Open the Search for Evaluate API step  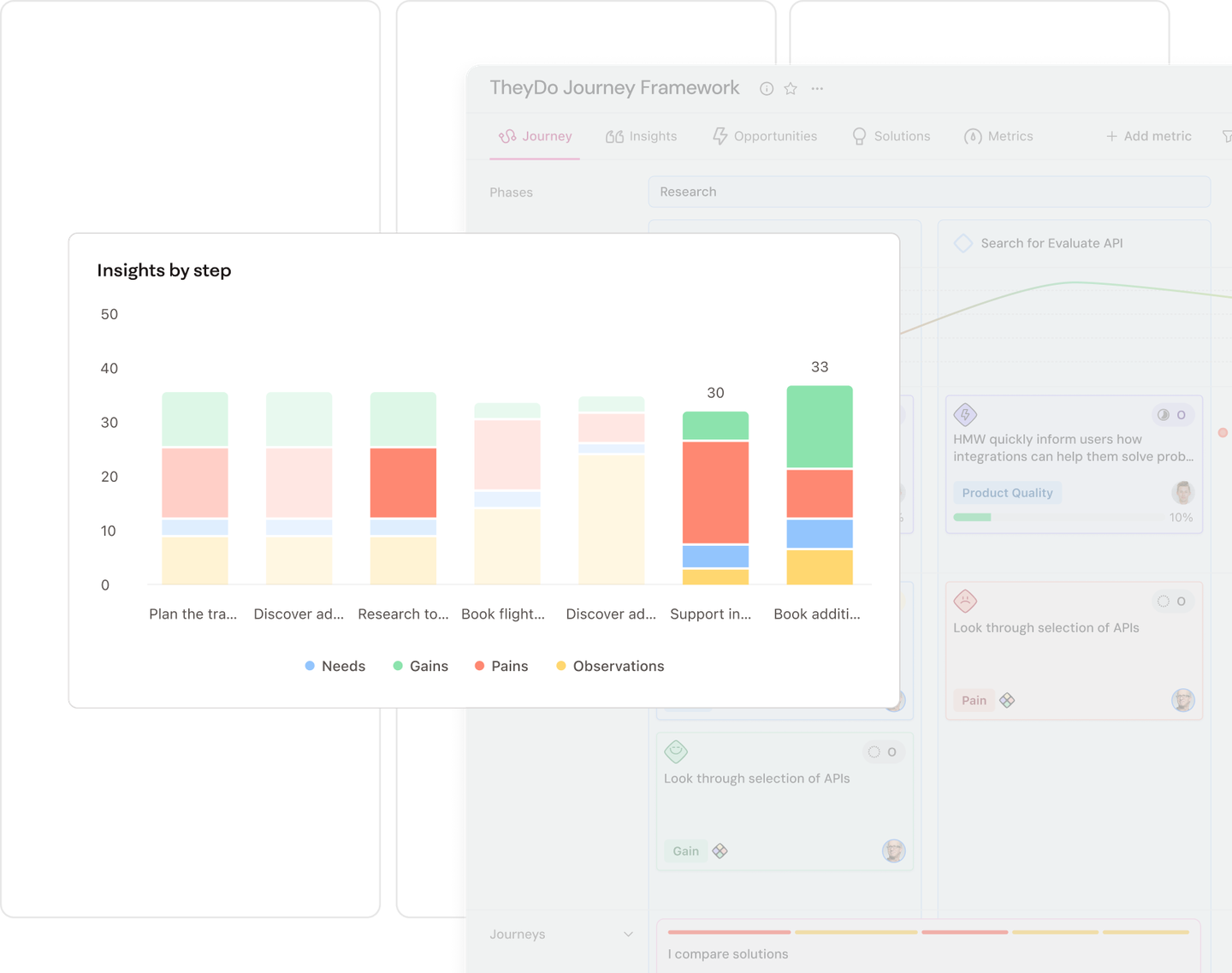click(1051, 243)
